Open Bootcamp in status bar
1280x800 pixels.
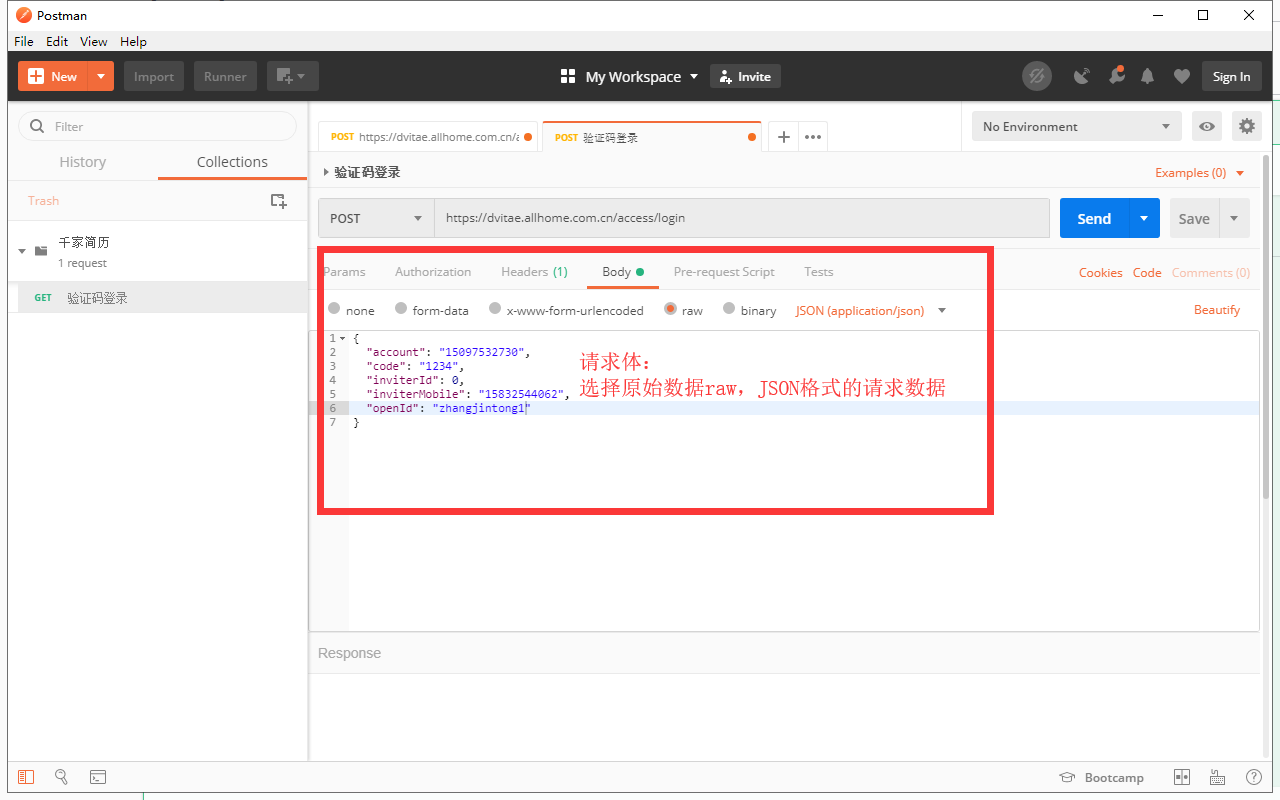pos(1101,777)
